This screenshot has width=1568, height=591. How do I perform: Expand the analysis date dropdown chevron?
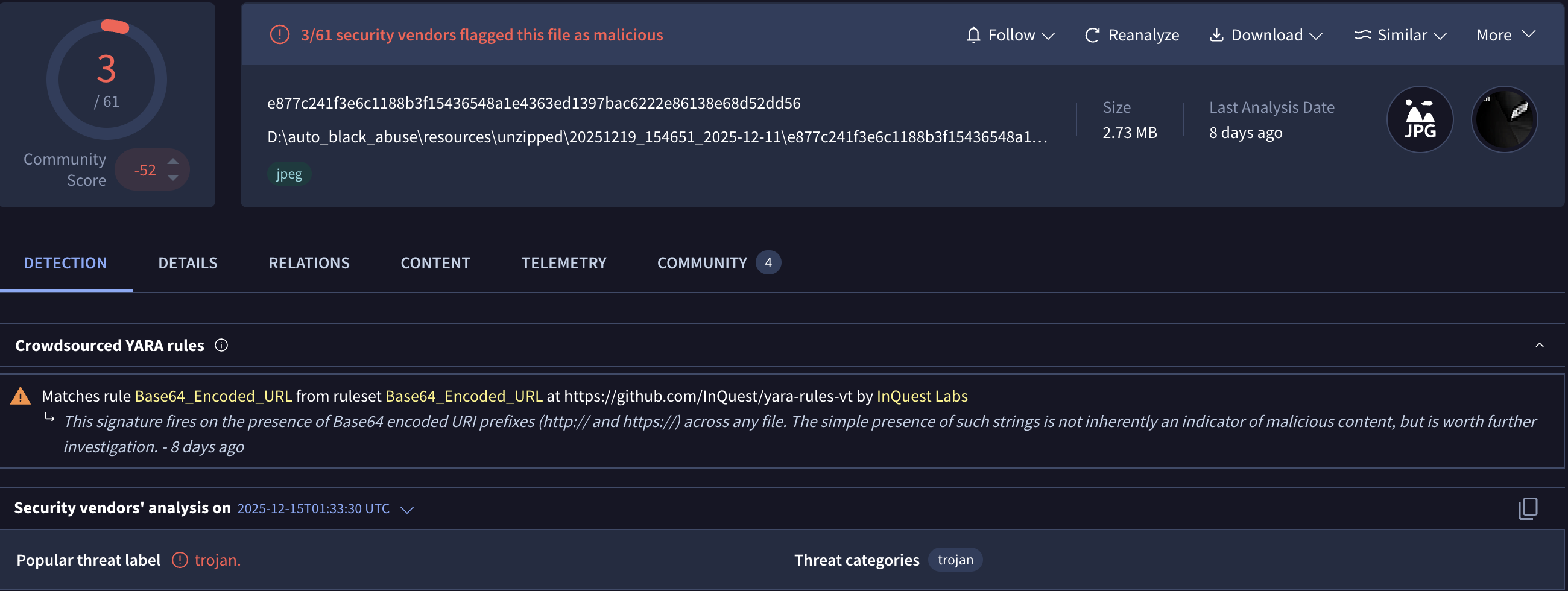click(407, 510)
